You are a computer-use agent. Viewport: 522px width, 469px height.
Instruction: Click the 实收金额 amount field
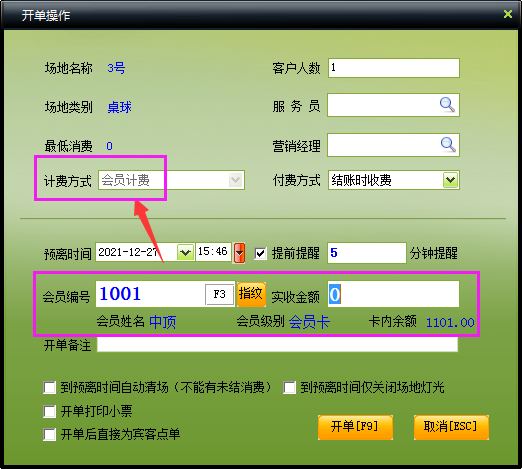[x=393, y=294]
